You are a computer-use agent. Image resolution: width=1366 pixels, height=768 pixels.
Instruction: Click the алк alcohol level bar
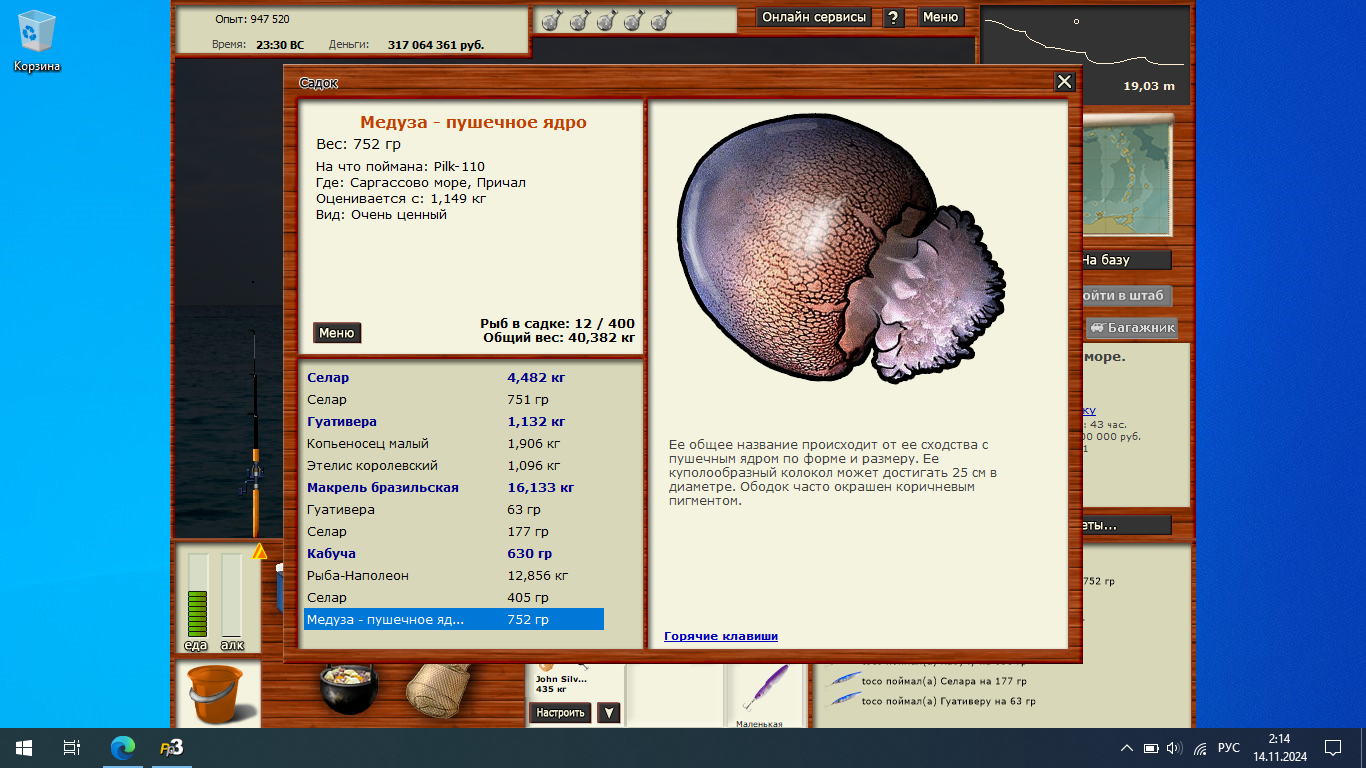coord(232,594)
